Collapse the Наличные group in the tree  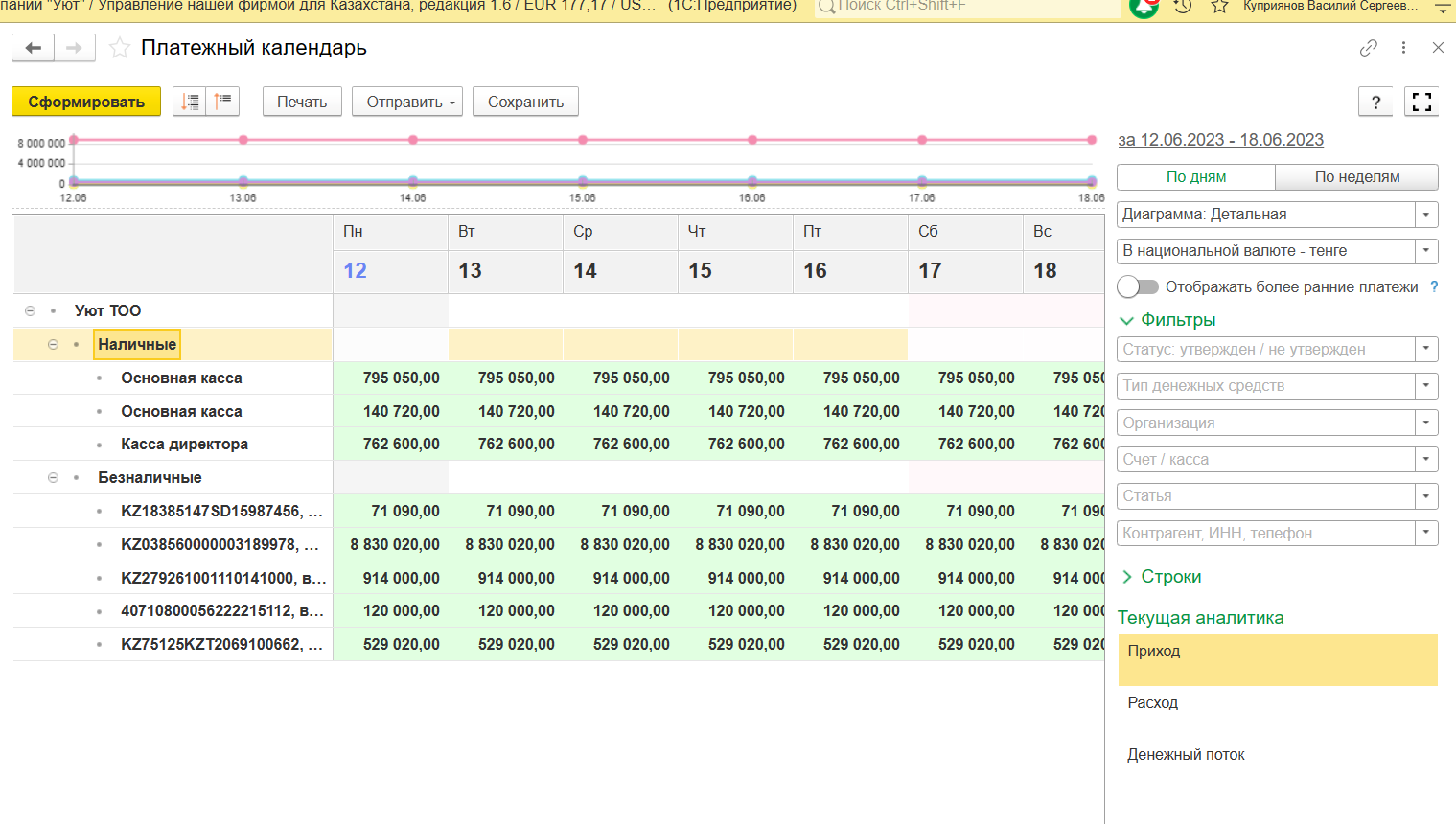(x=54, y=344)
